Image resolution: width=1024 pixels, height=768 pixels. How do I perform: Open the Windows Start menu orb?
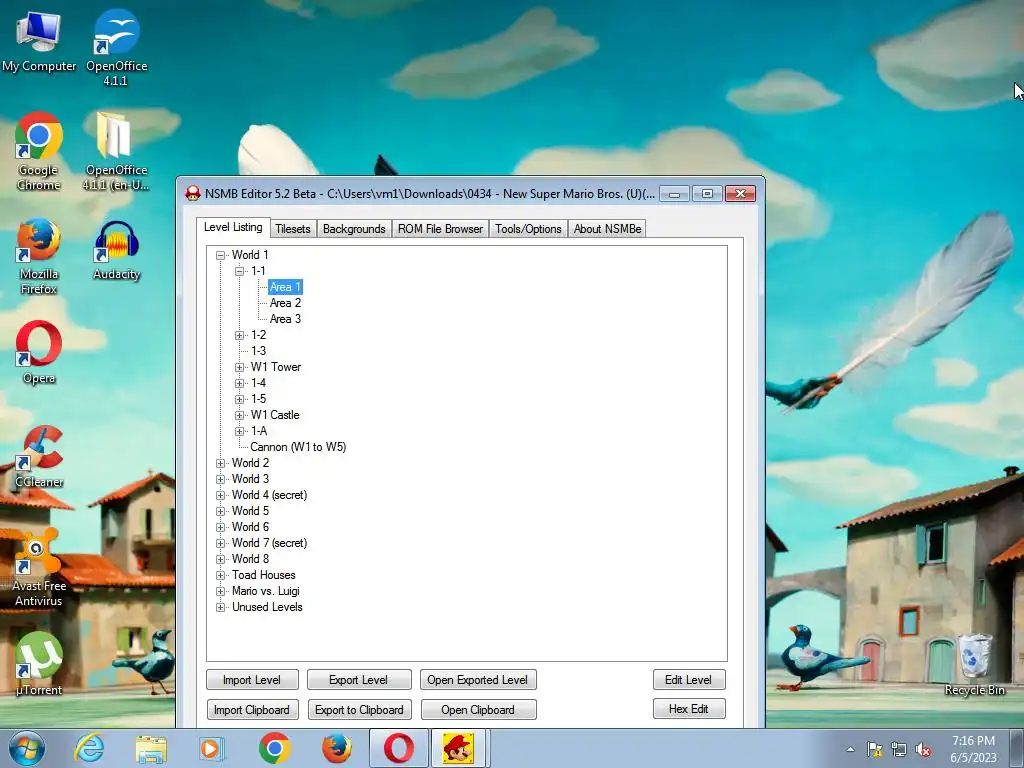[27, 748]
